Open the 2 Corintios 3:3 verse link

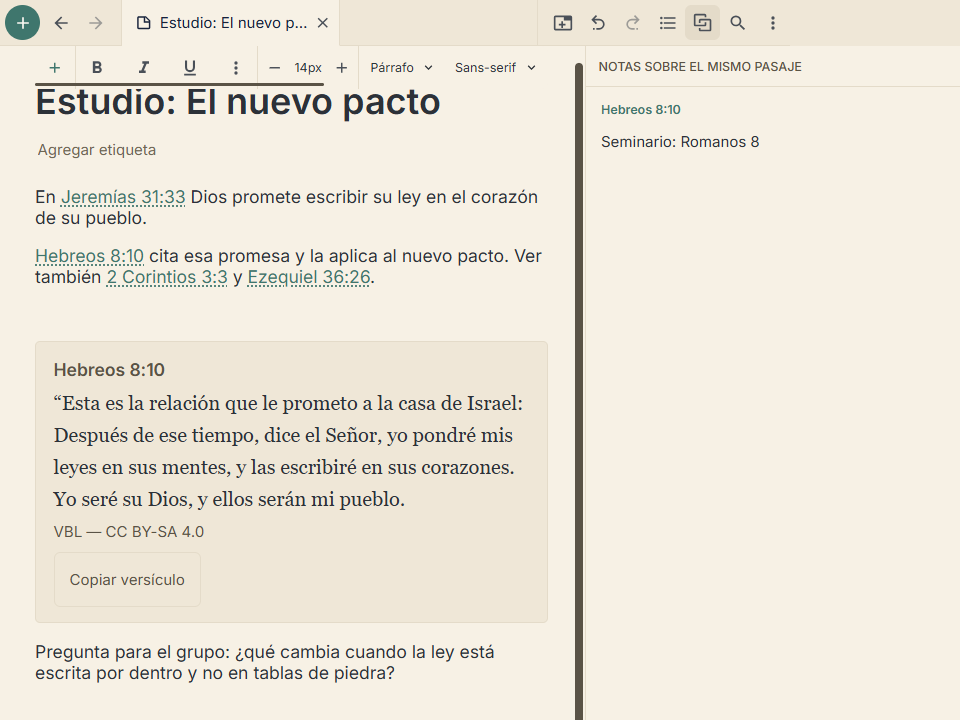click(167, 277)
